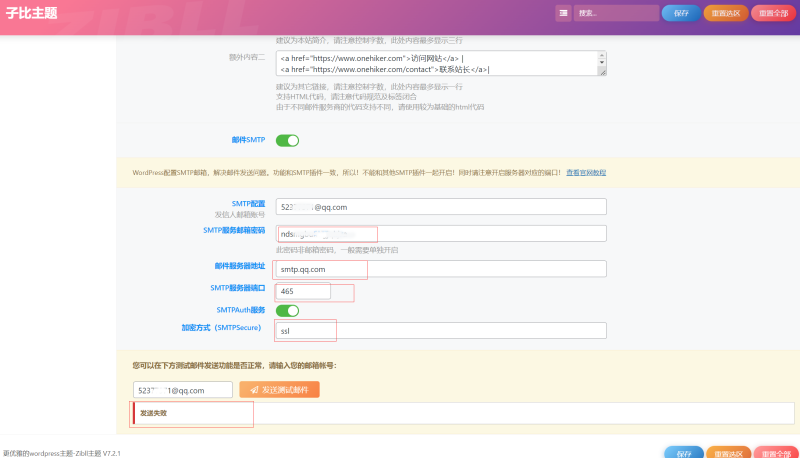Click the top orange 重置选区 button
800x458 pixels.
[x=726, y=13]
